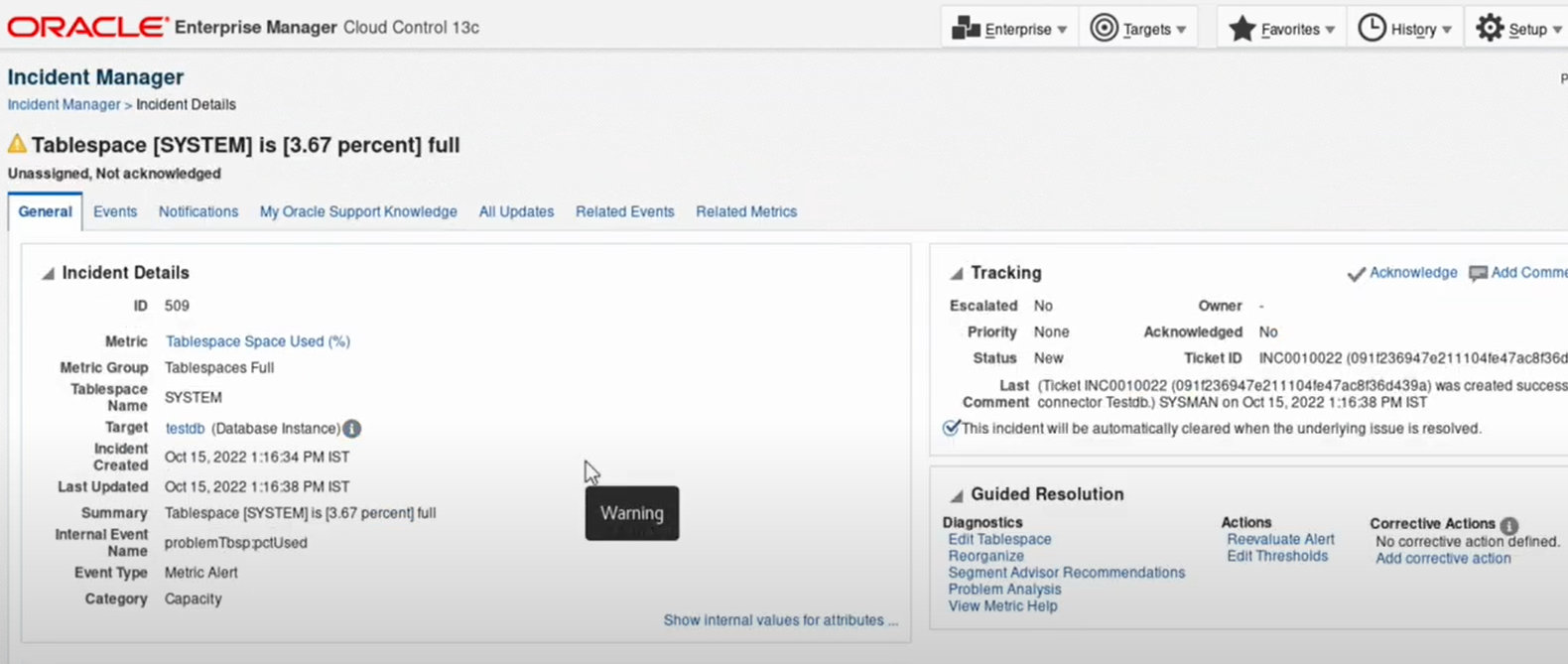This screenshot has height=664, width=1568.
Task: Open the Problem Analysis link
Action: pyautogui.click(x=1004, y=590)
